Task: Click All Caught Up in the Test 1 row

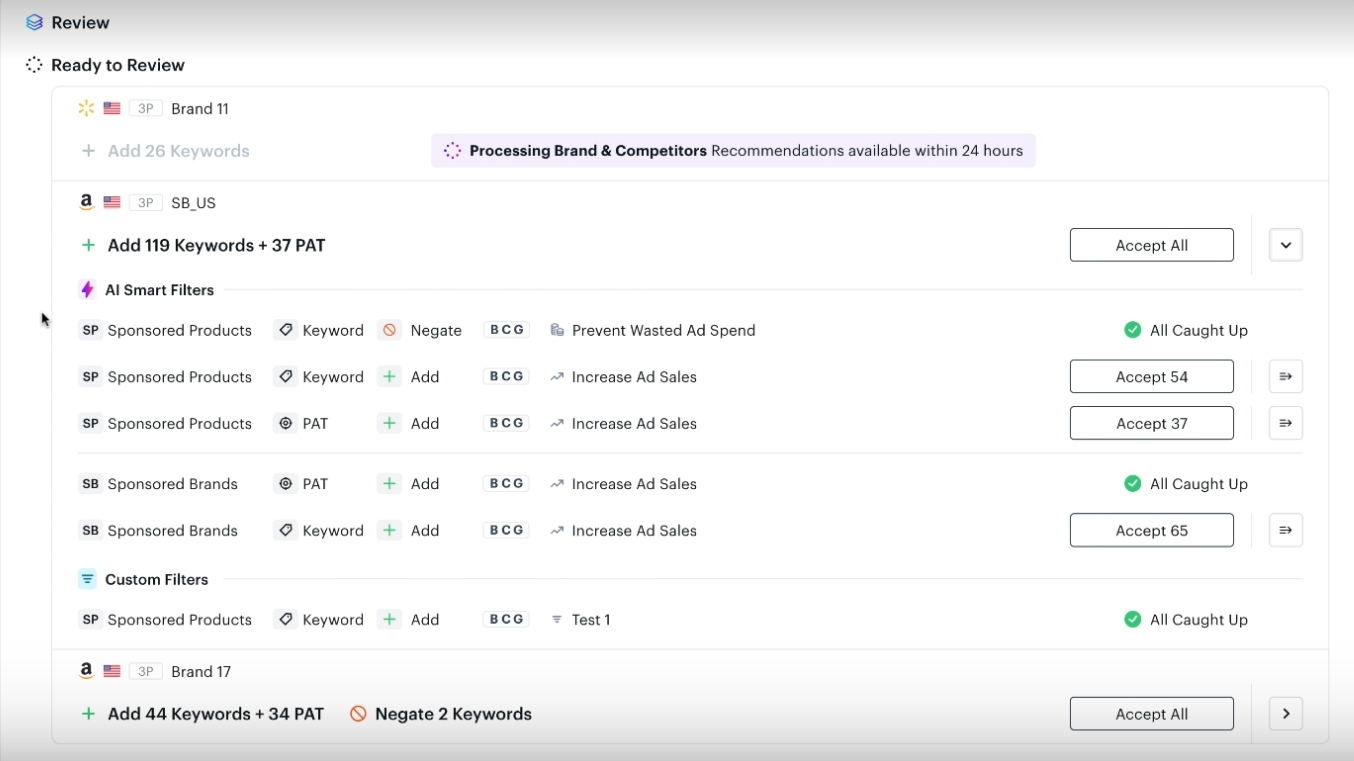Action: pos(1199,620)
